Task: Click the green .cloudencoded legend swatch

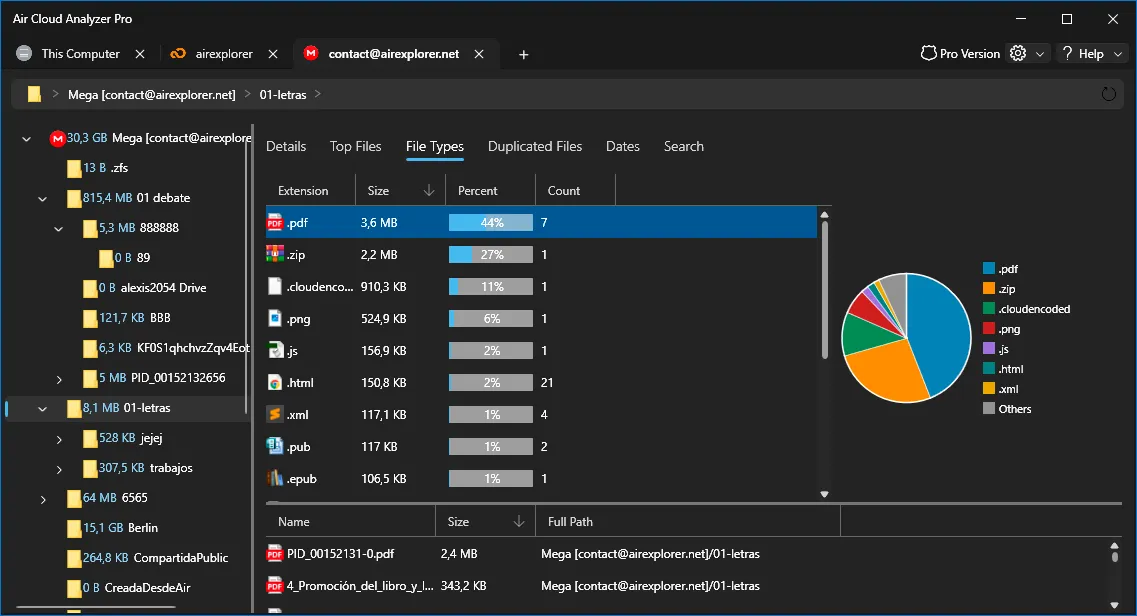Action: (989, 309)
